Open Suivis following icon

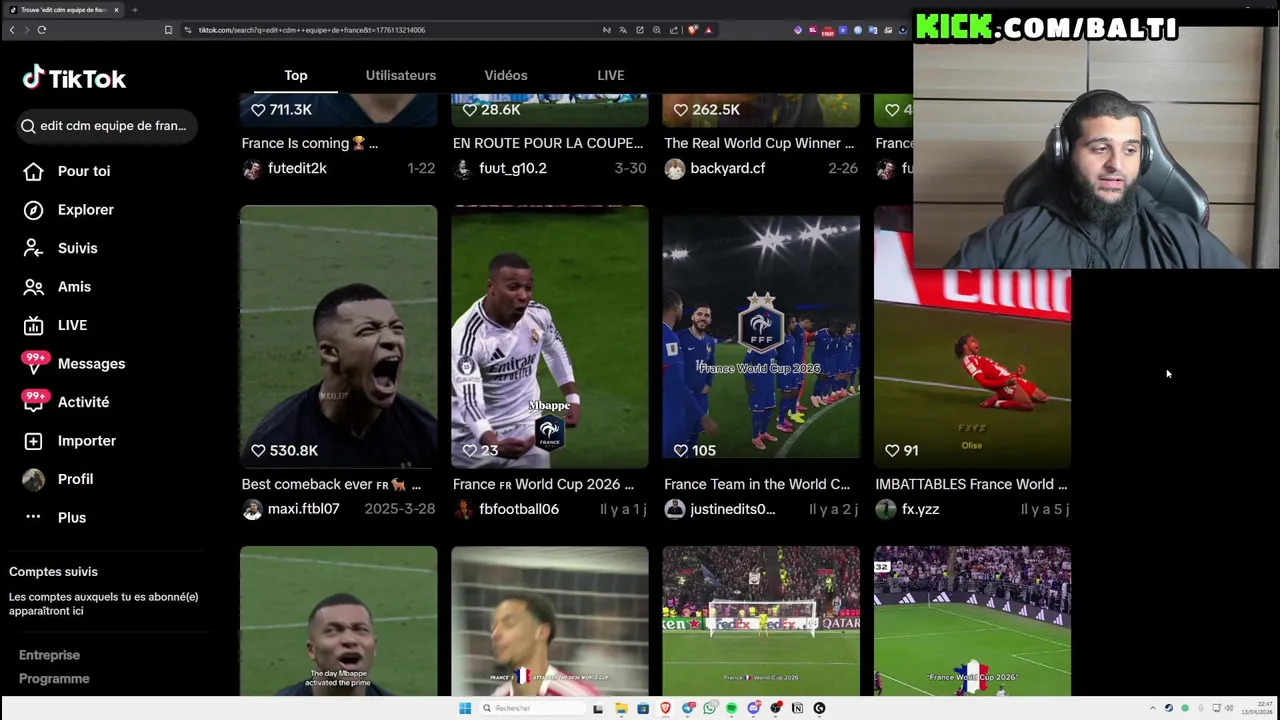coord(33,248)
